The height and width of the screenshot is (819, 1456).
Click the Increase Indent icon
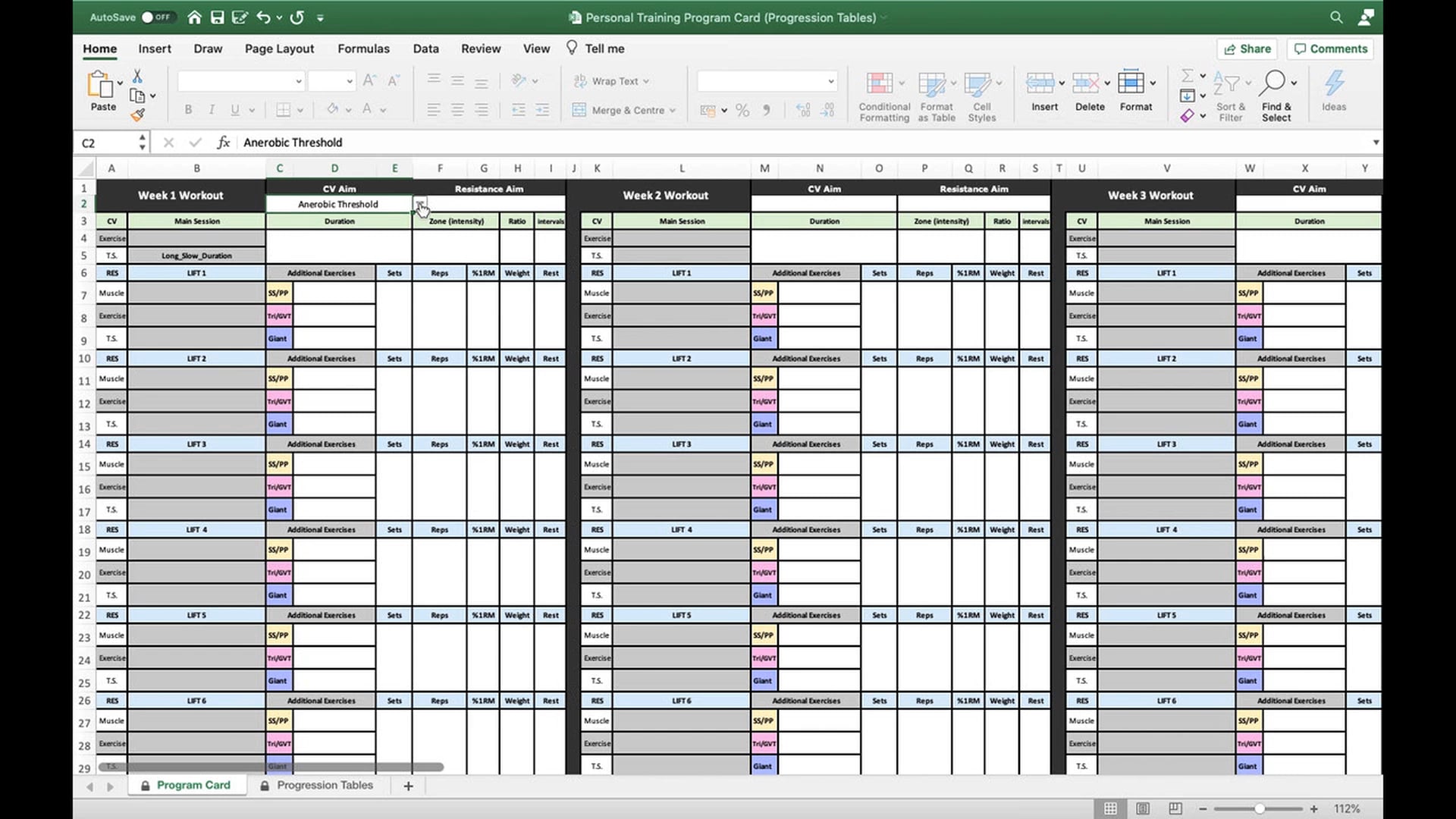coord(542,110)
